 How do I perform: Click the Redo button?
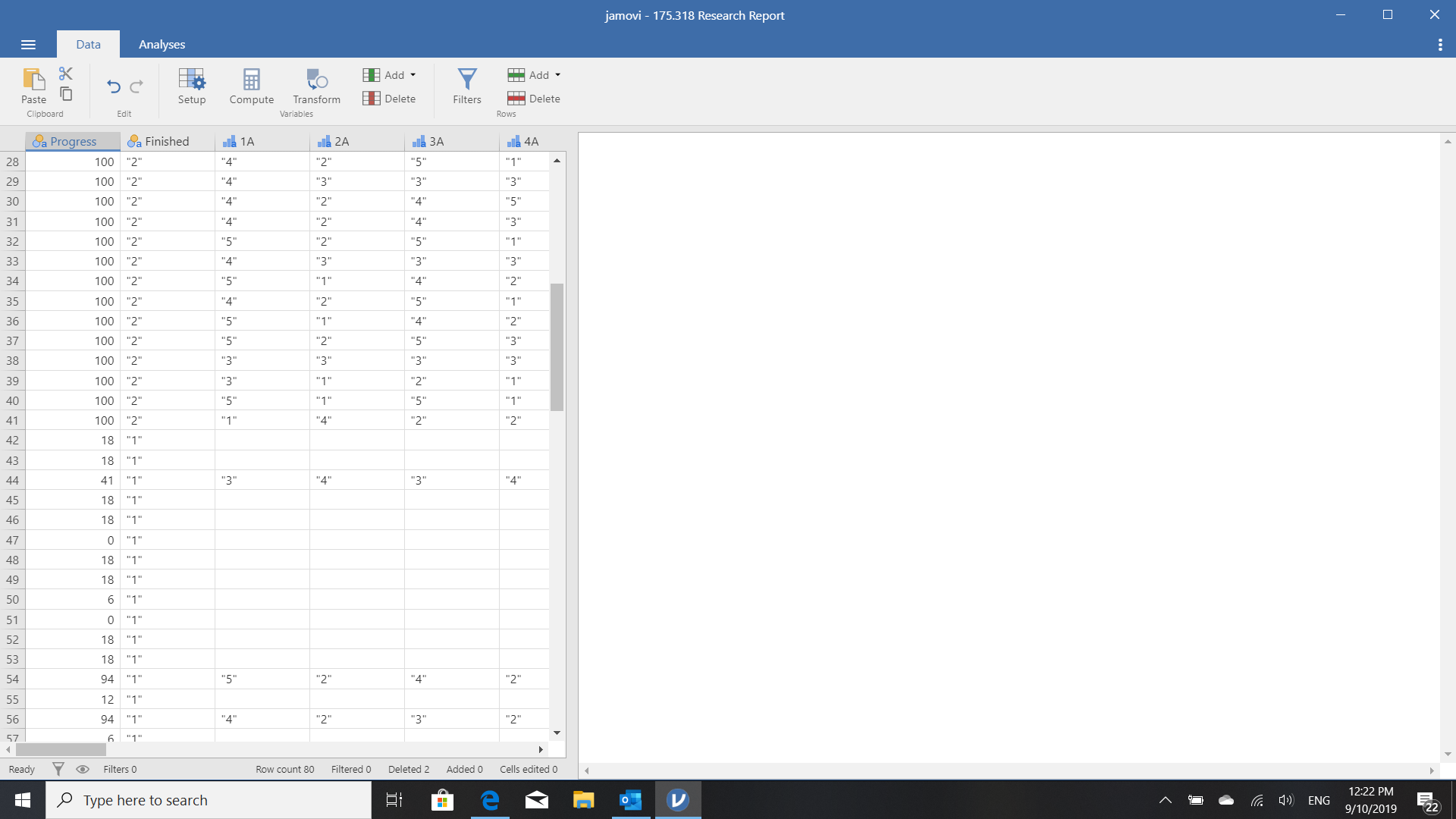pos(136,86)
